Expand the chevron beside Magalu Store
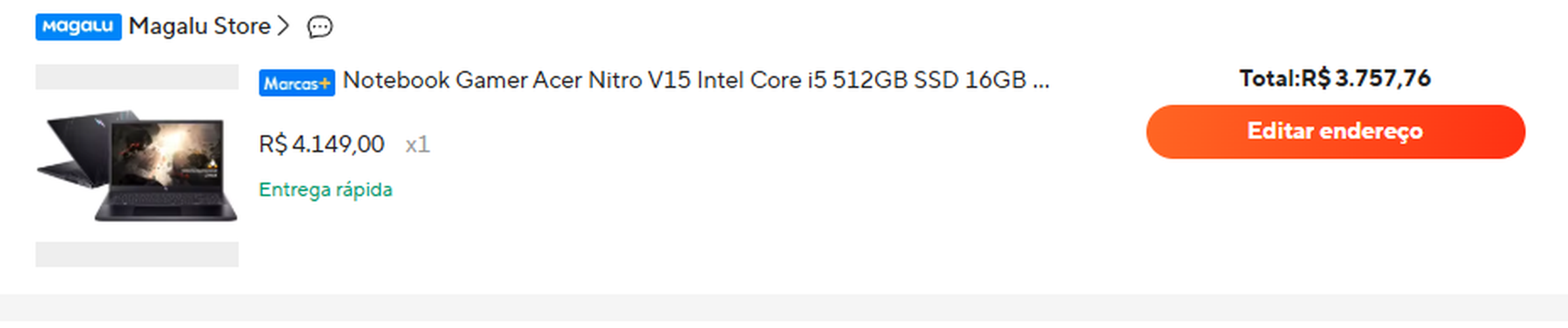This screenshot has height=328, width=1568. pyautogui.click(x=283, y=26)
